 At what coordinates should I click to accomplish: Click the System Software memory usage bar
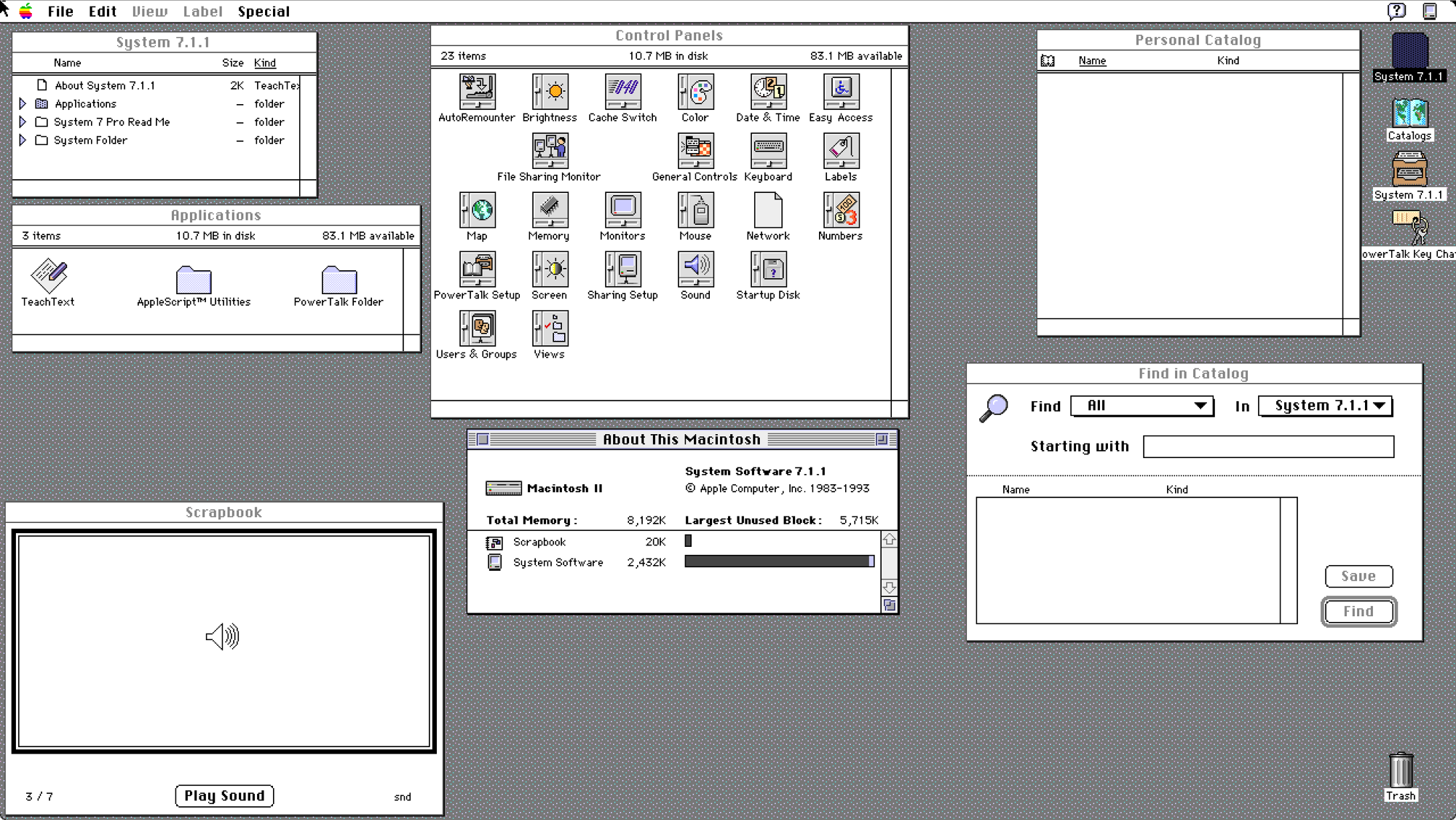[x=779, y=561]
